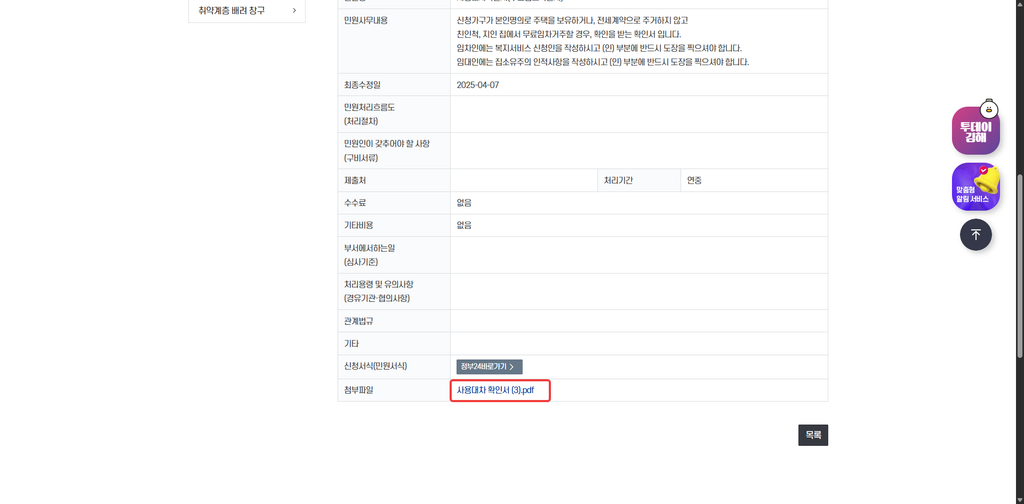The height and width of the screenshot is (504, 1024).
Task: Select the 신청서식(민원서식) row label
Action: pyautogui.click(x=375, y=366)
